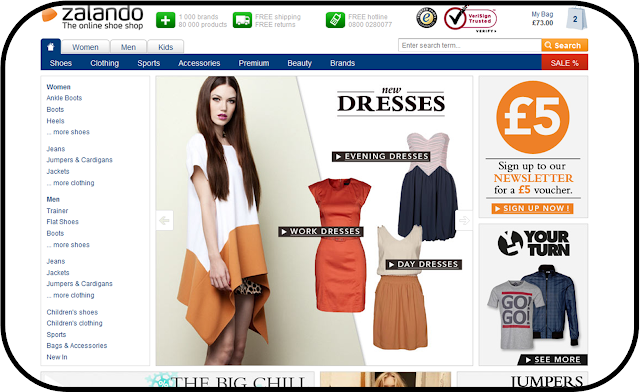
Task: Switch to the Women tab
Action: pyautogui.click(x=85, y=47)
